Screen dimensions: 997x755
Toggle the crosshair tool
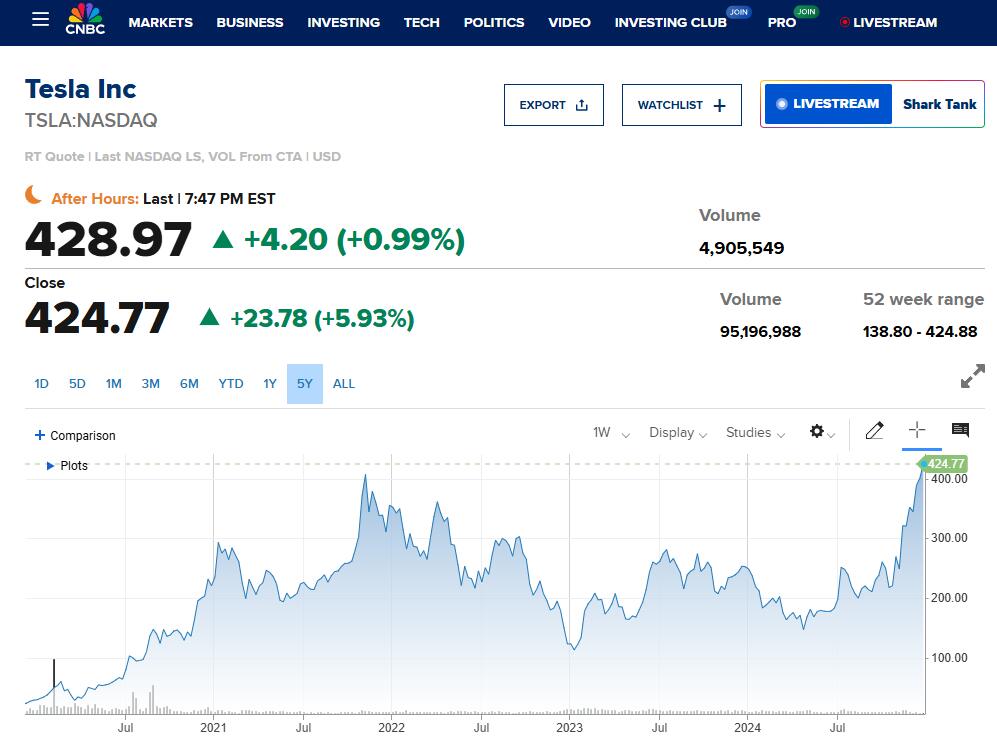pos(917,430)
